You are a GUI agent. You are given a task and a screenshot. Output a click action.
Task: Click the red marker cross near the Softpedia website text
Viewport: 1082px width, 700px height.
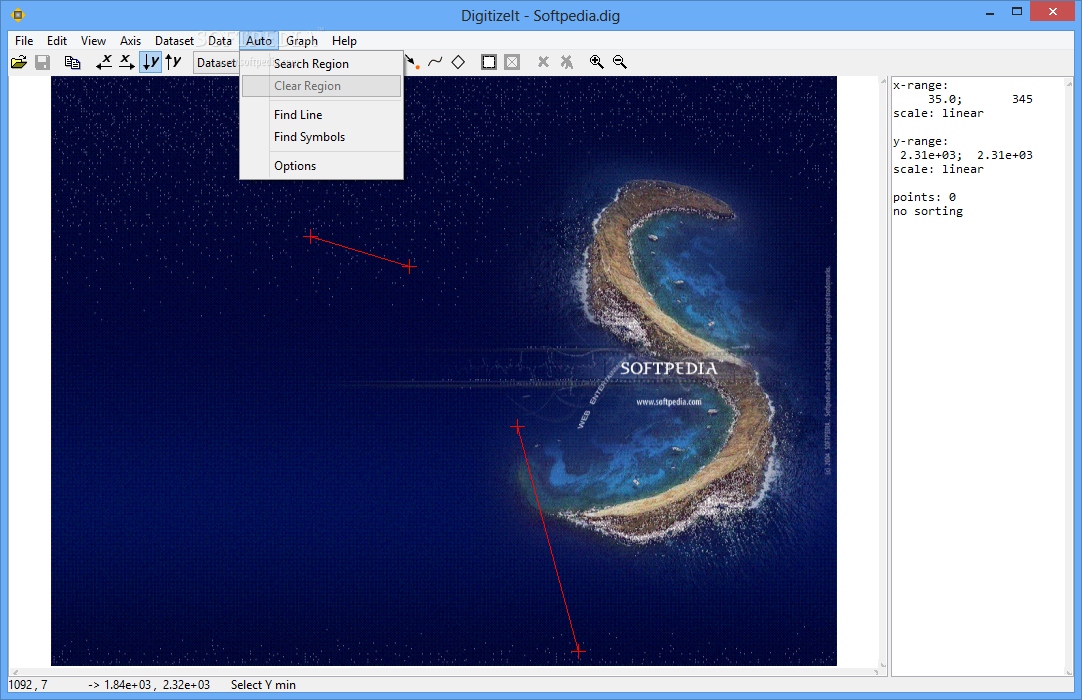click(518, 427)
